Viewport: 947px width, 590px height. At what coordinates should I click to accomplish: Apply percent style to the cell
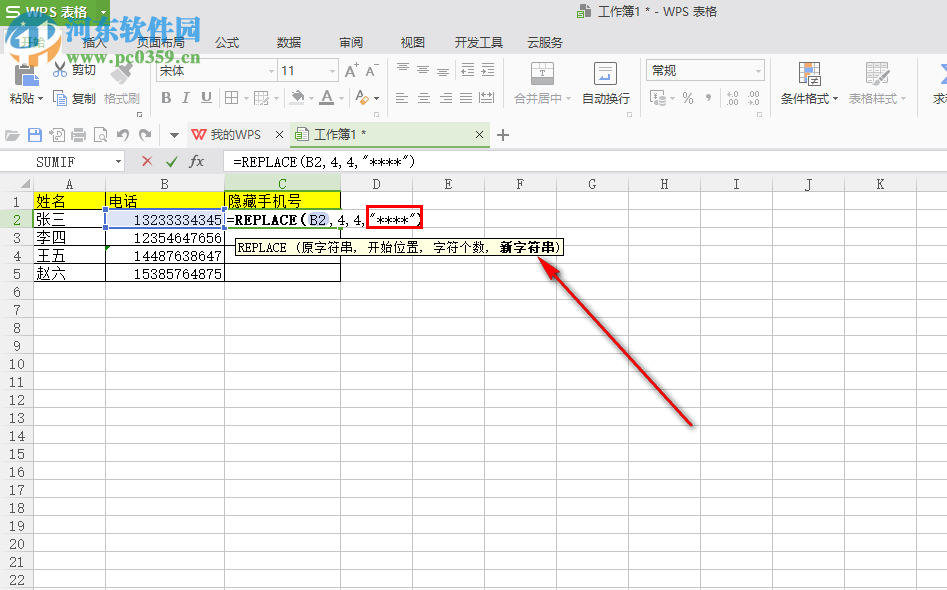687,97
